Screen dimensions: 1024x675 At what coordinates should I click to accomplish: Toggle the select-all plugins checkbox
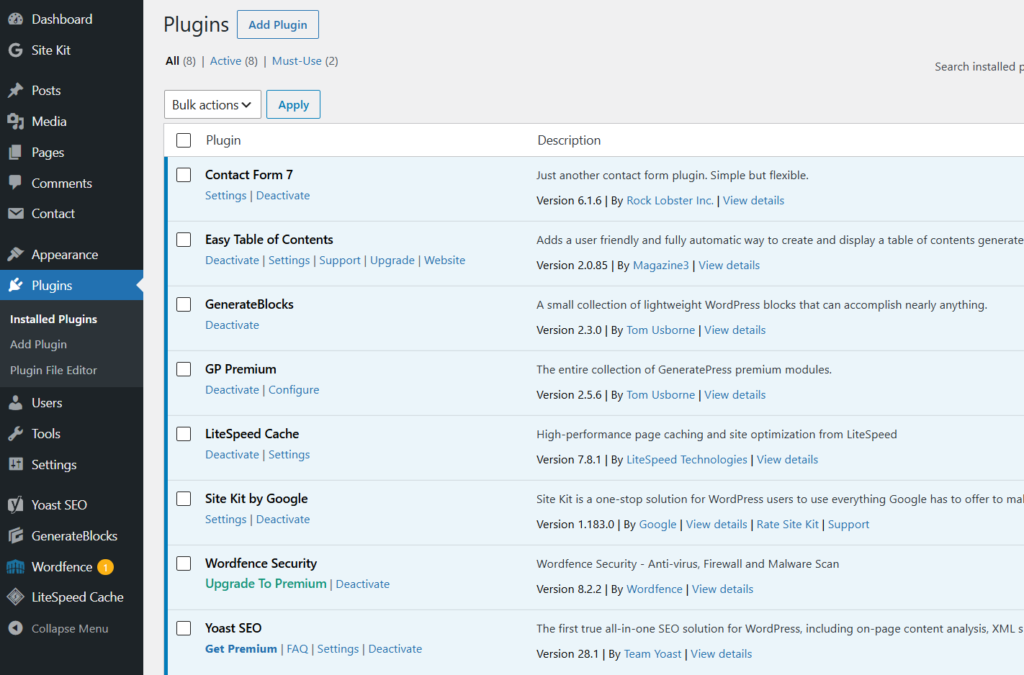point(184,140)
